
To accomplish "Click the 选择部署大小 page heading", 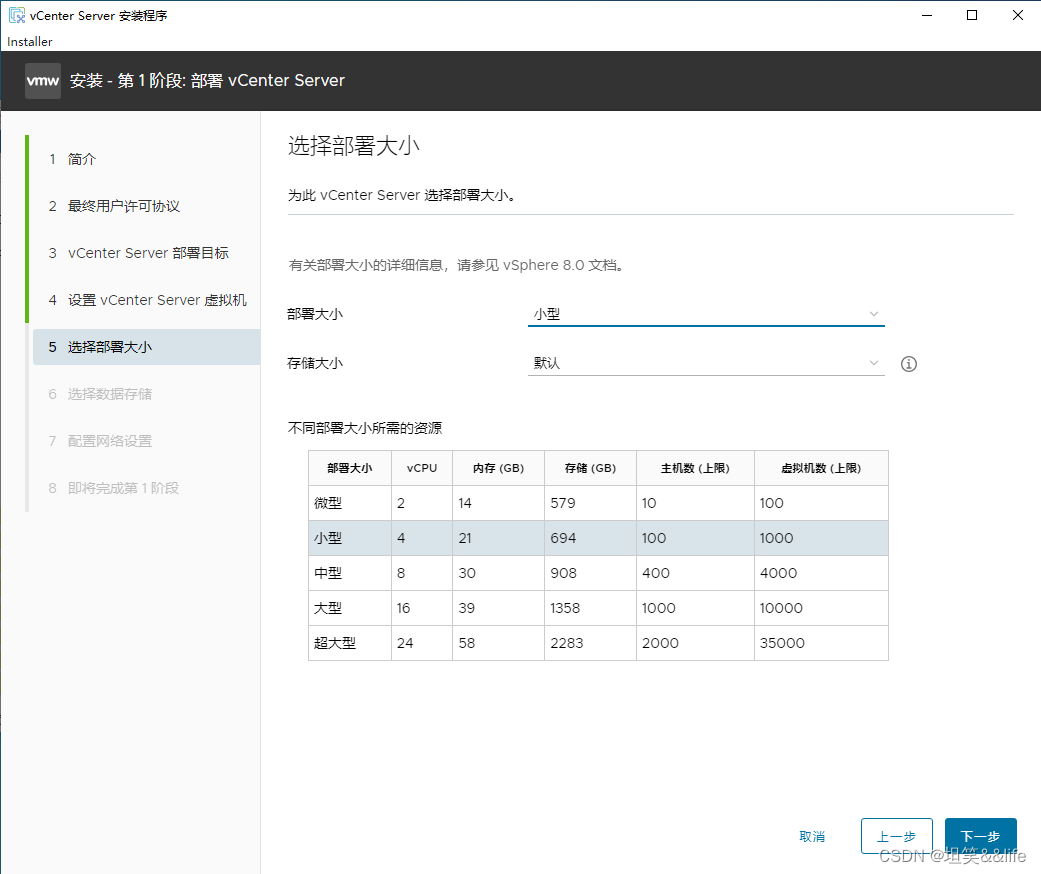I will [x=354, y=145].
